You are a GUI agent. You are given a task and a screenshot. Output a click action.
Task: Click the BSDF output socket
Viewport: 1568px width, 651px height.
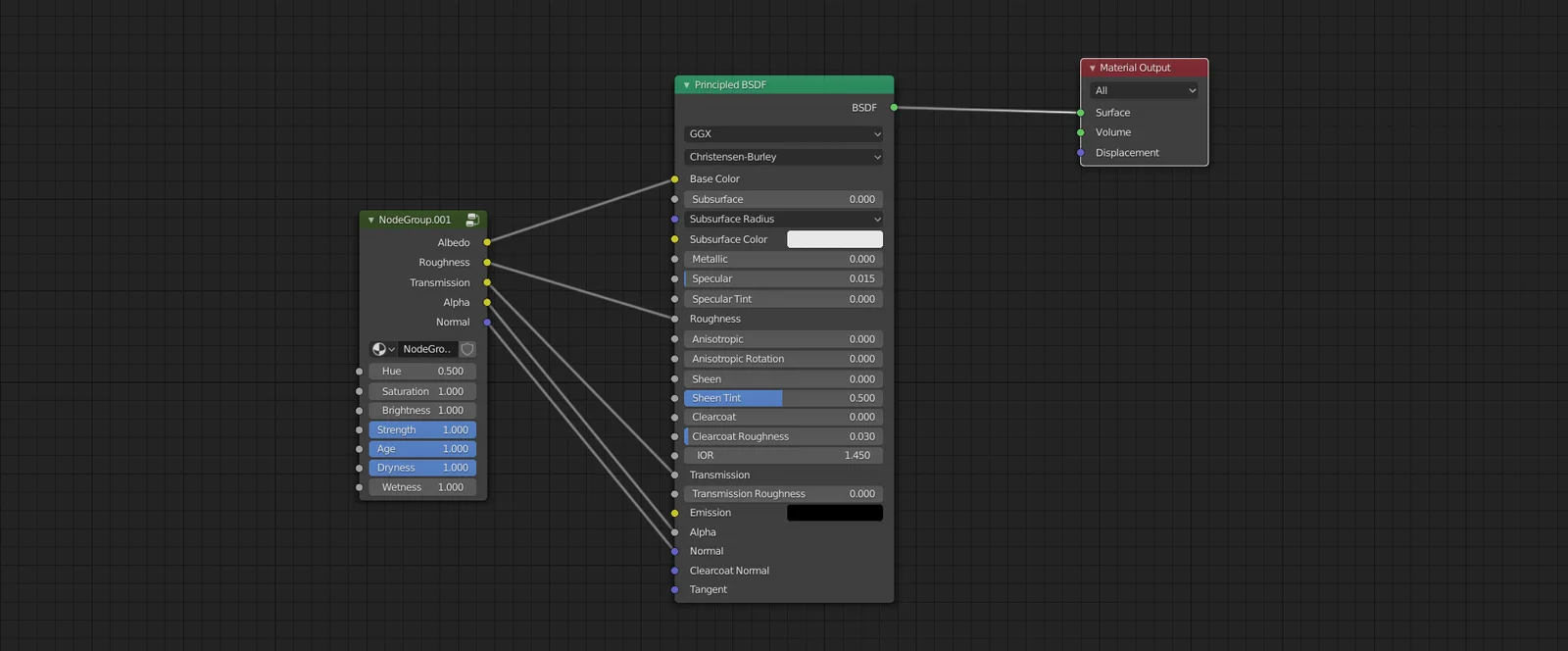[x=894, y=108]
